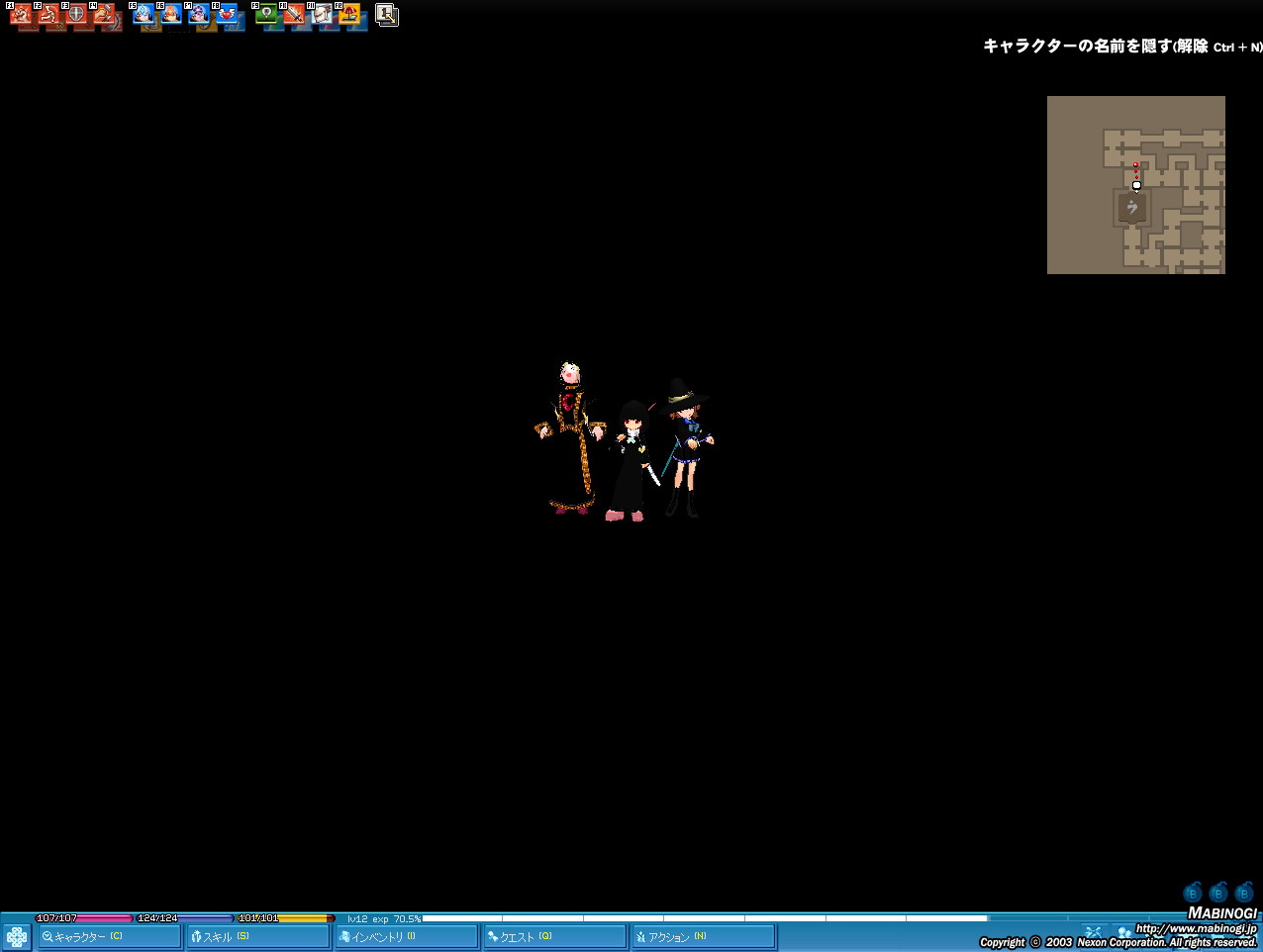Use the F12 beach umbrella rest icon

point(350,15)
